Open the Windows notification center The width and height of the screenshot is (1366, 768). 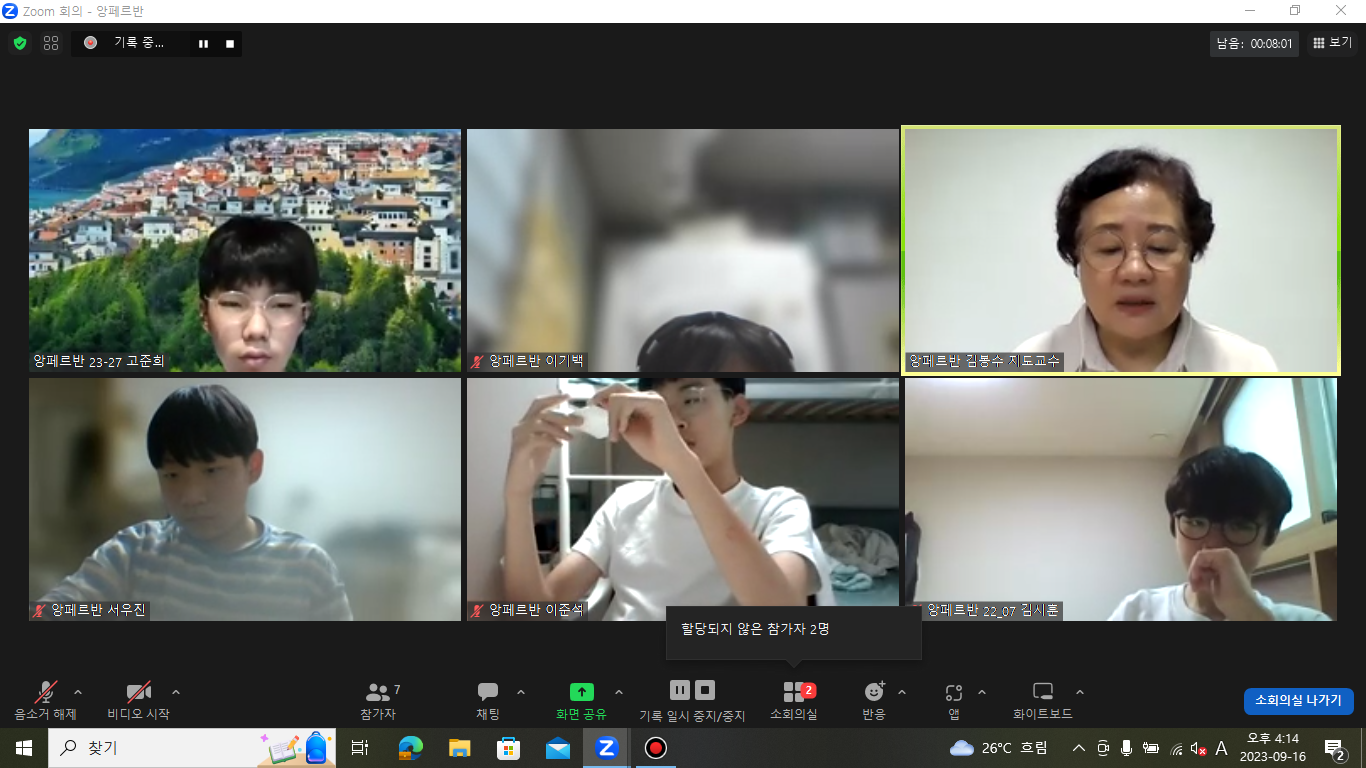click(x=1334, y=748)
